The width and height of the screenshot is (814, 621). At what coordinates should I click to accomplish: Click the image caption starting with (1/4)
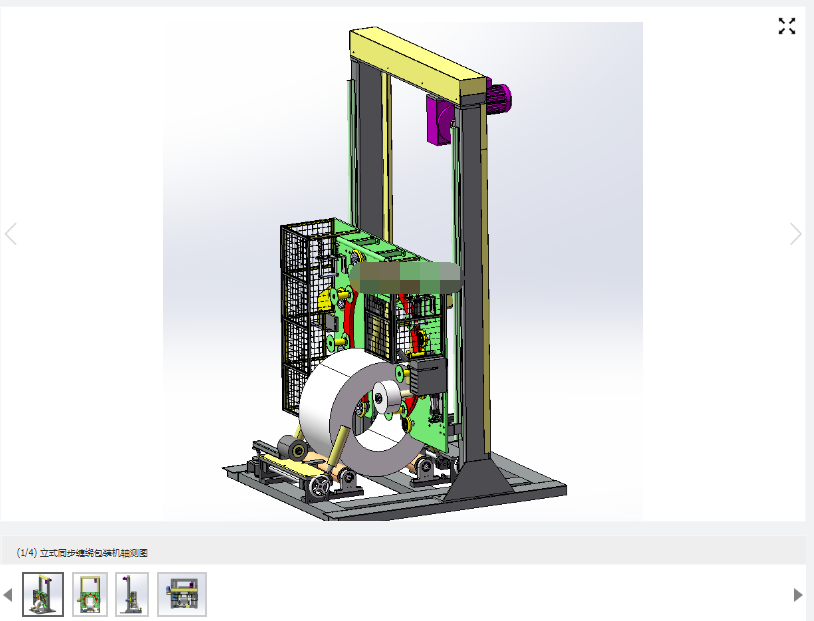[82, 553]
